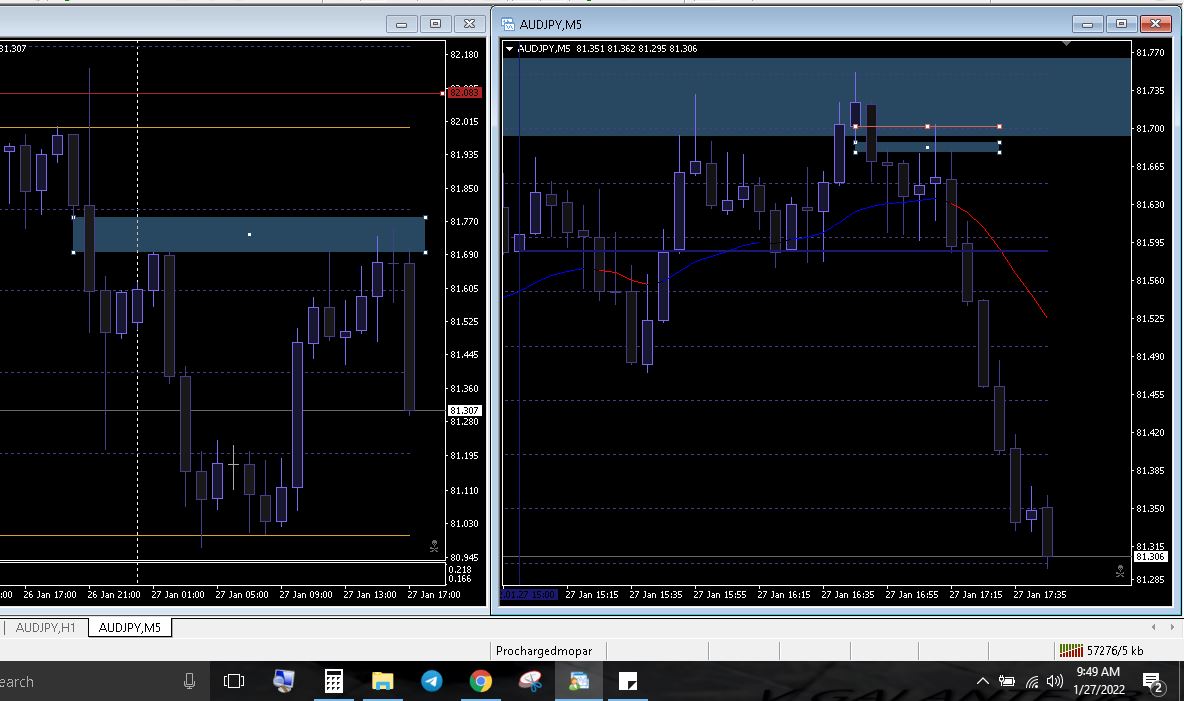Click the Task View button
1184x701 pixels.
[234, 681]
